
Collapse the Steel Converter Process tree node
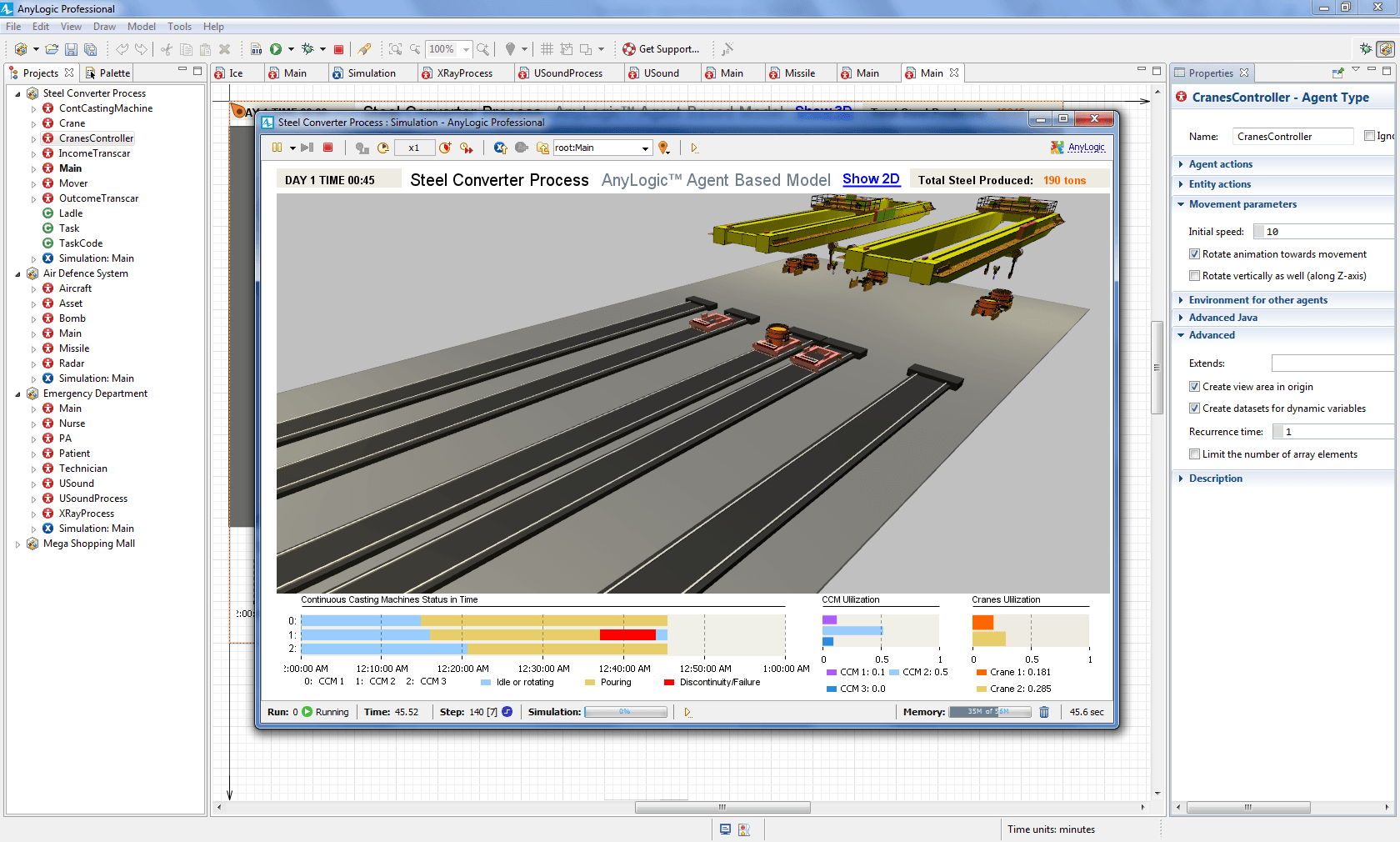click(x=17, y=93)
